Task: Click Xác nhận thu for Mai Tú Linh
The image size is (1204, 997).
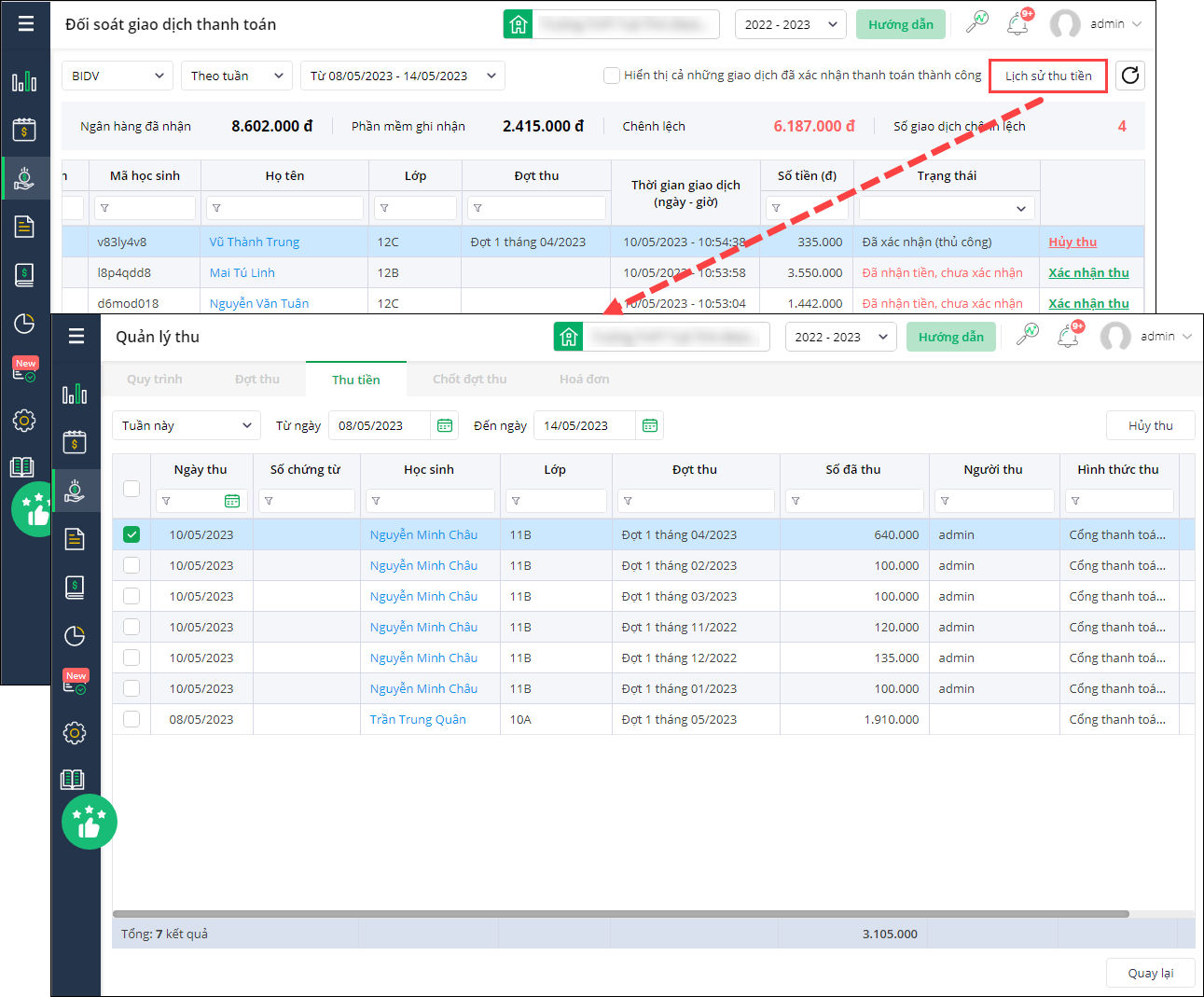Action: (1088, 272)
